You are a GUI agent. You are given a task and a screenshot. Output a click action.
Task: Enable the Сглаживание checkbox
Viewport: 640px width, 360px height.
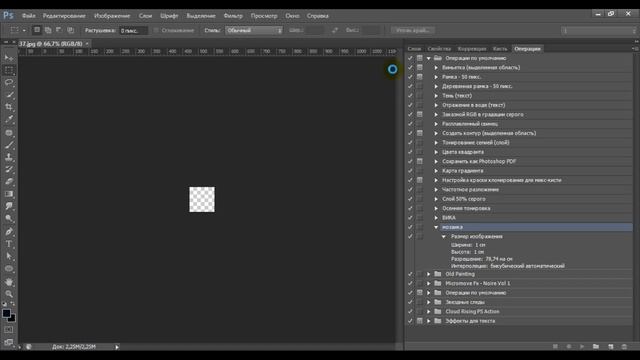click(156, 30)
